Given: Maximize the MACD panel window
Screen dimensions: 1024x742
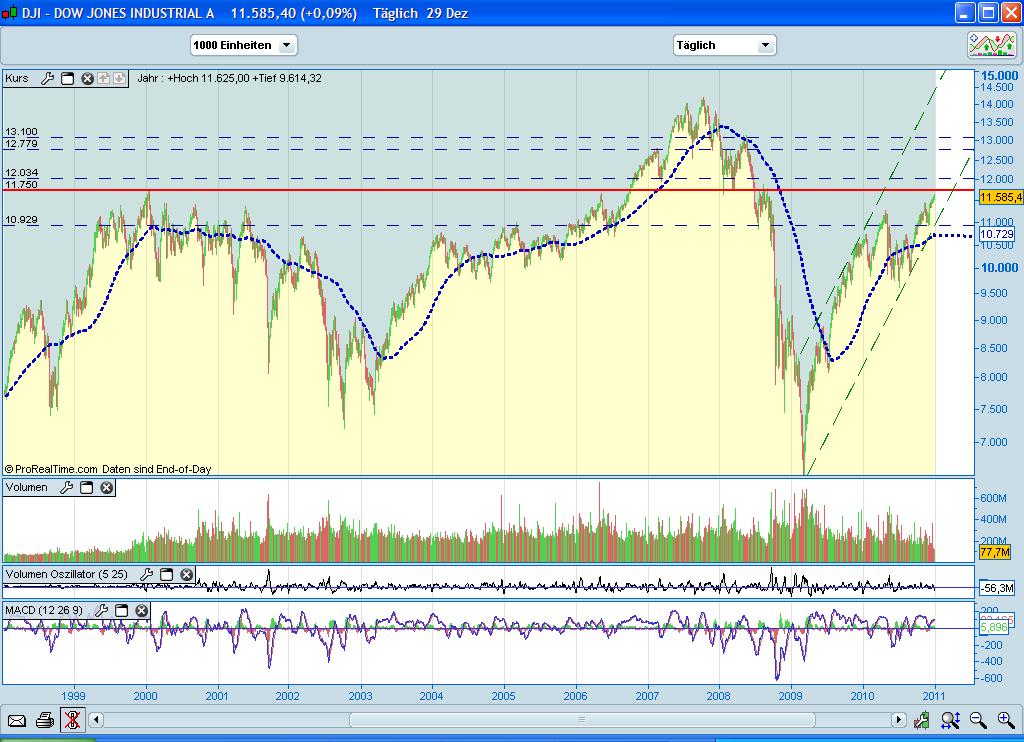Looking at the screenshot, I should tap(121, 610).
